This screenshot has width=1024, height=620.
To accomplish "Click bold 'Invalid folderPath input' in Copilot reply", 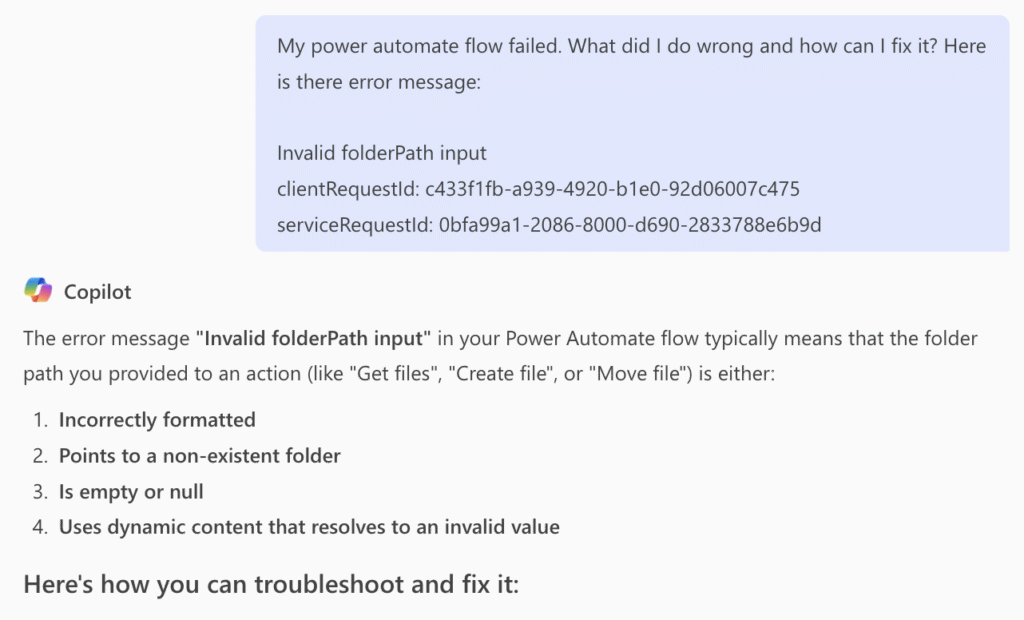I will (313, 338).
